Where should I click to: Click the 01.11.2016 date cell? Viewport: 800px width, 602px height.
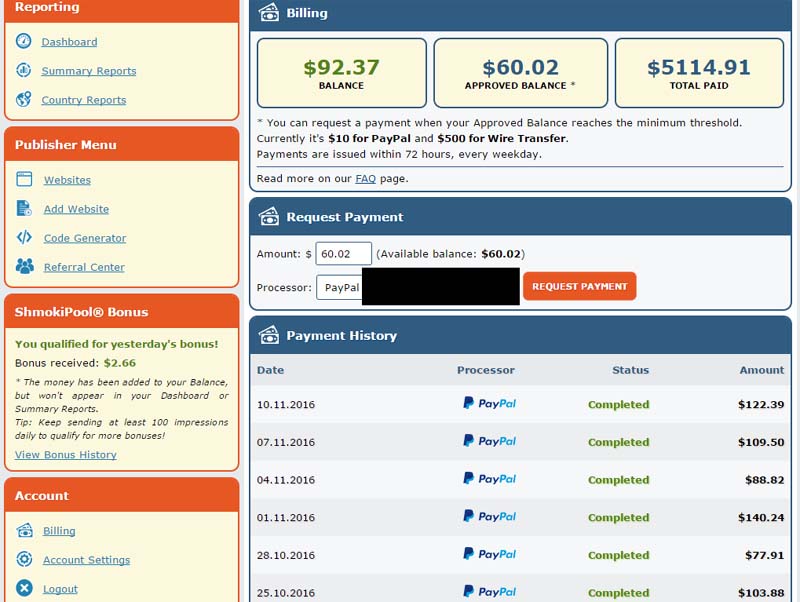coord(286,518)
